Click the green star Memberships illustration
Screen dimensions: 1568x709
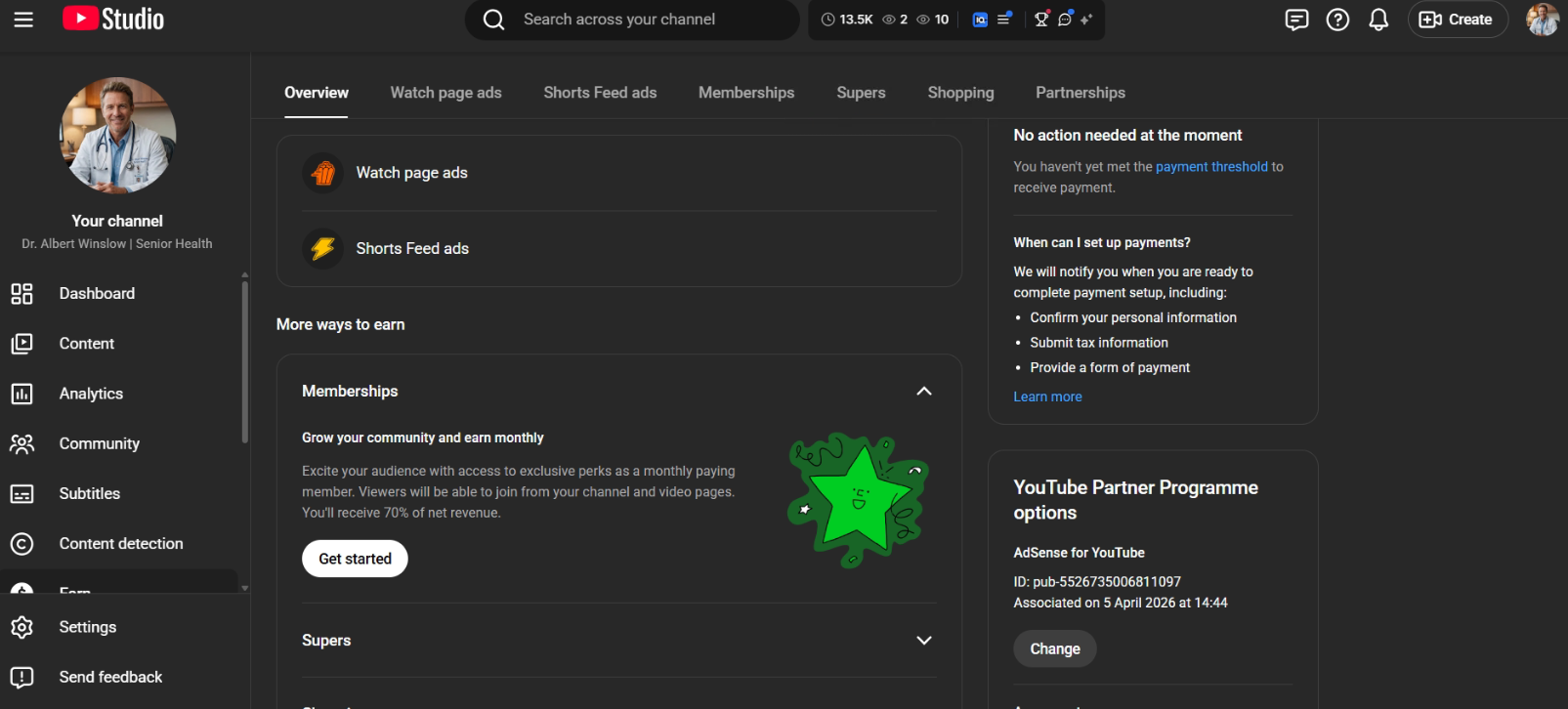[858, 501]
